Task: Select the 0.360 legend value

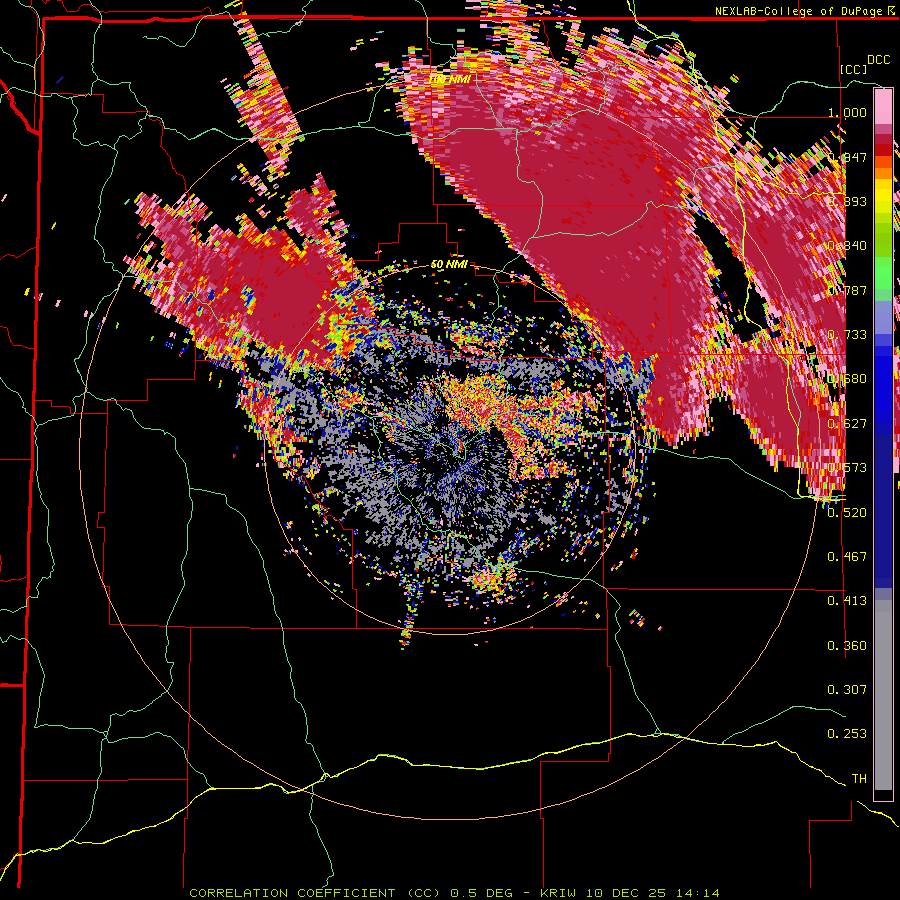Action: coord(847,645)
